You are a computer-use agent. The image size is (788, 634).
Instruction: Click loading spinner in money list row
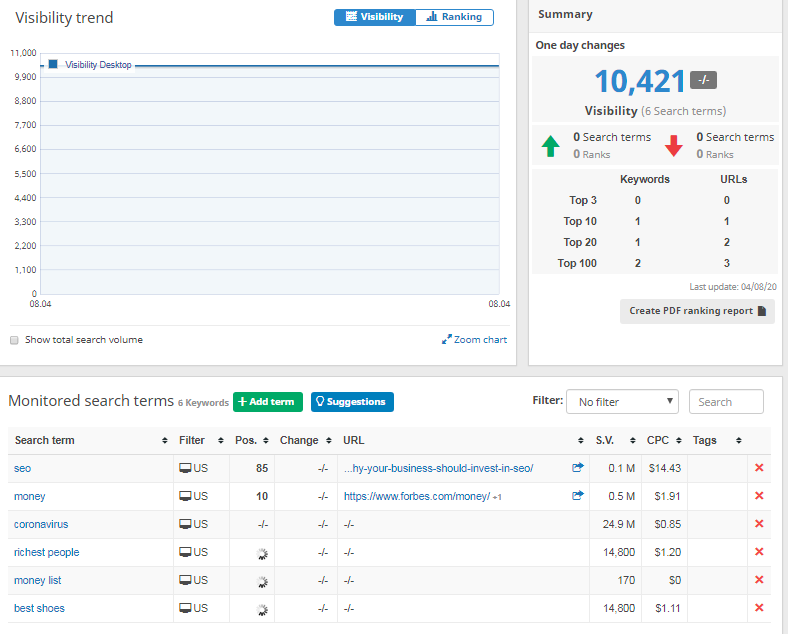click(x=262, y=582)
